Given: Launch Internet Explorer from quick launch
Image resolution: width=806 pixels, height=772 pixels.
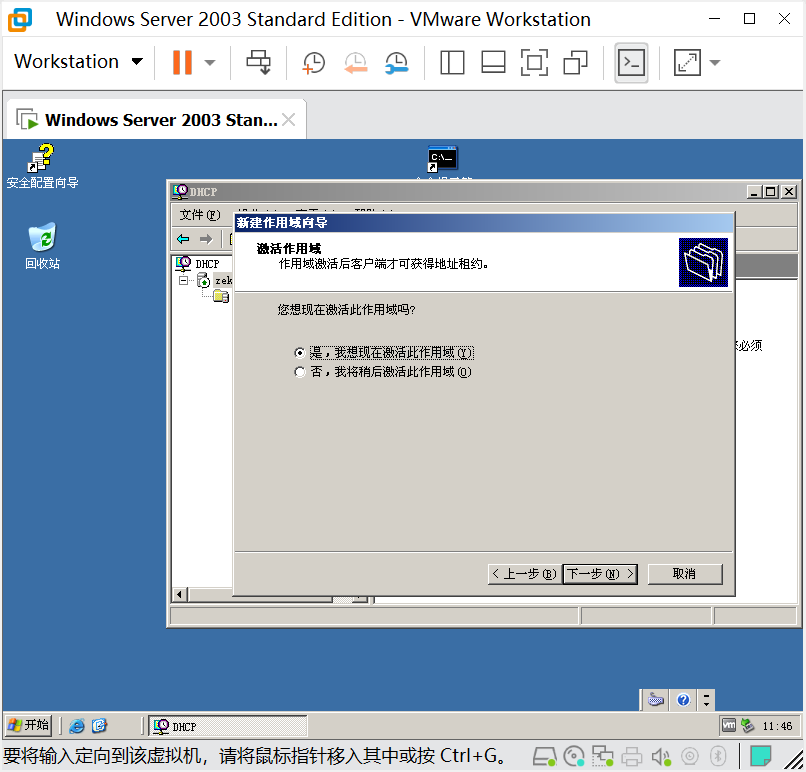Looking at the screenshot, I should (x=77, y=726).
